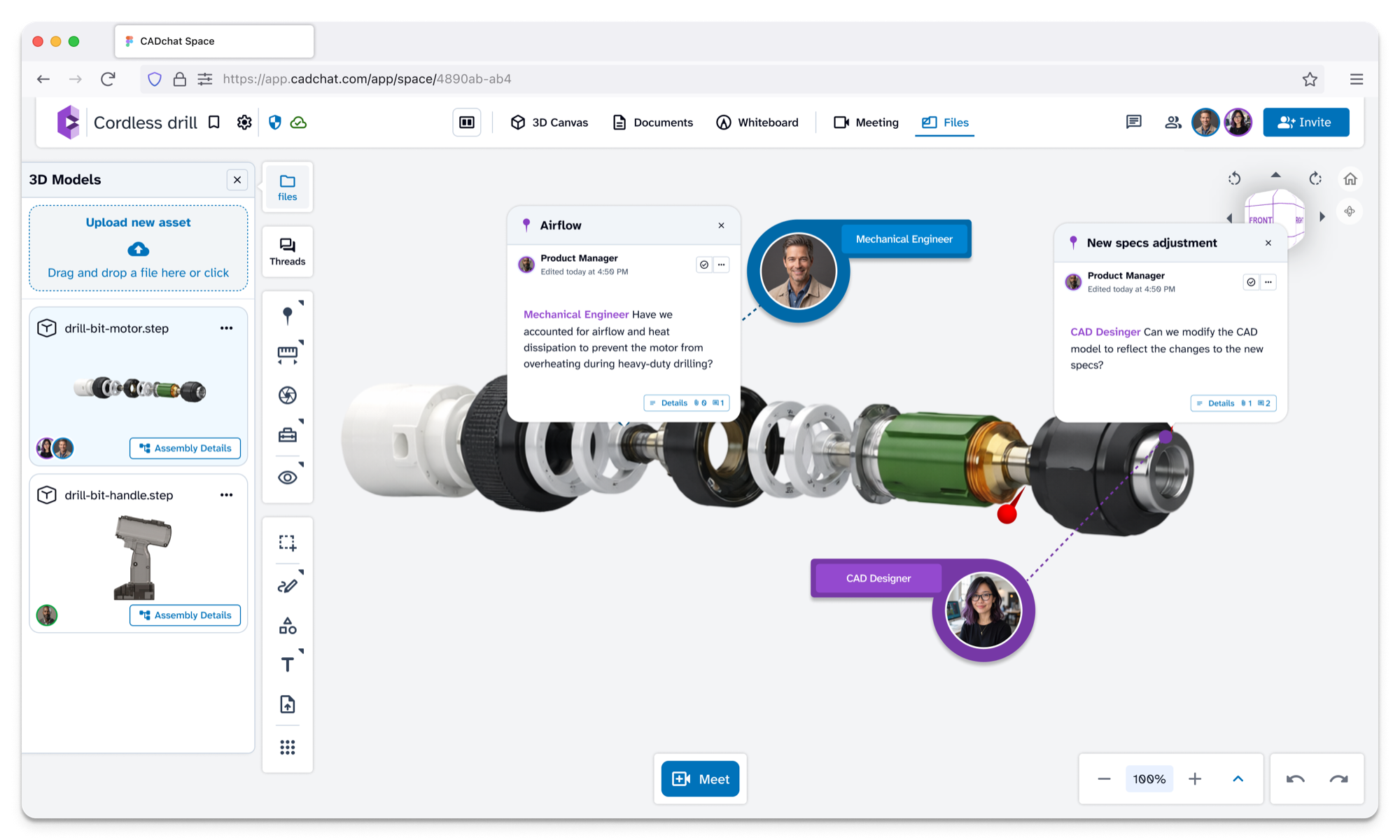This screenshot has height=840, width=1400.
Task: Open the chat messages icon
Action: click(1133, 122)
